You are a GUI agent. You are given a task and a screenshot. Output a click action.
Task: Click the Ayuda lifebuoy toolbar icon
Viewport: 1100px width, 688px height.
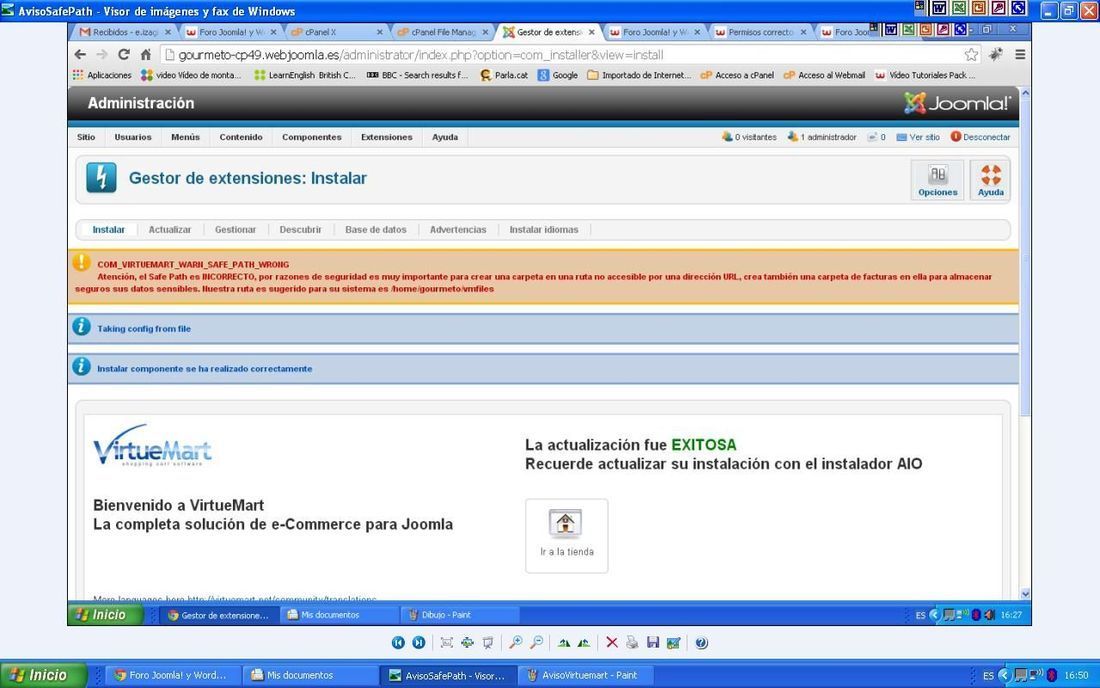pos(991,180)
